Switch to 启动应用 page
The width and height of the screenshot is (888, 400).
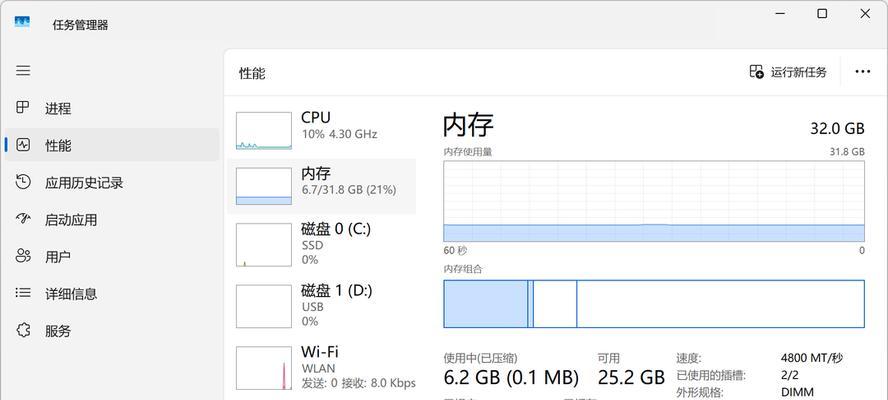pyautogui.click(x=112, y=219)
